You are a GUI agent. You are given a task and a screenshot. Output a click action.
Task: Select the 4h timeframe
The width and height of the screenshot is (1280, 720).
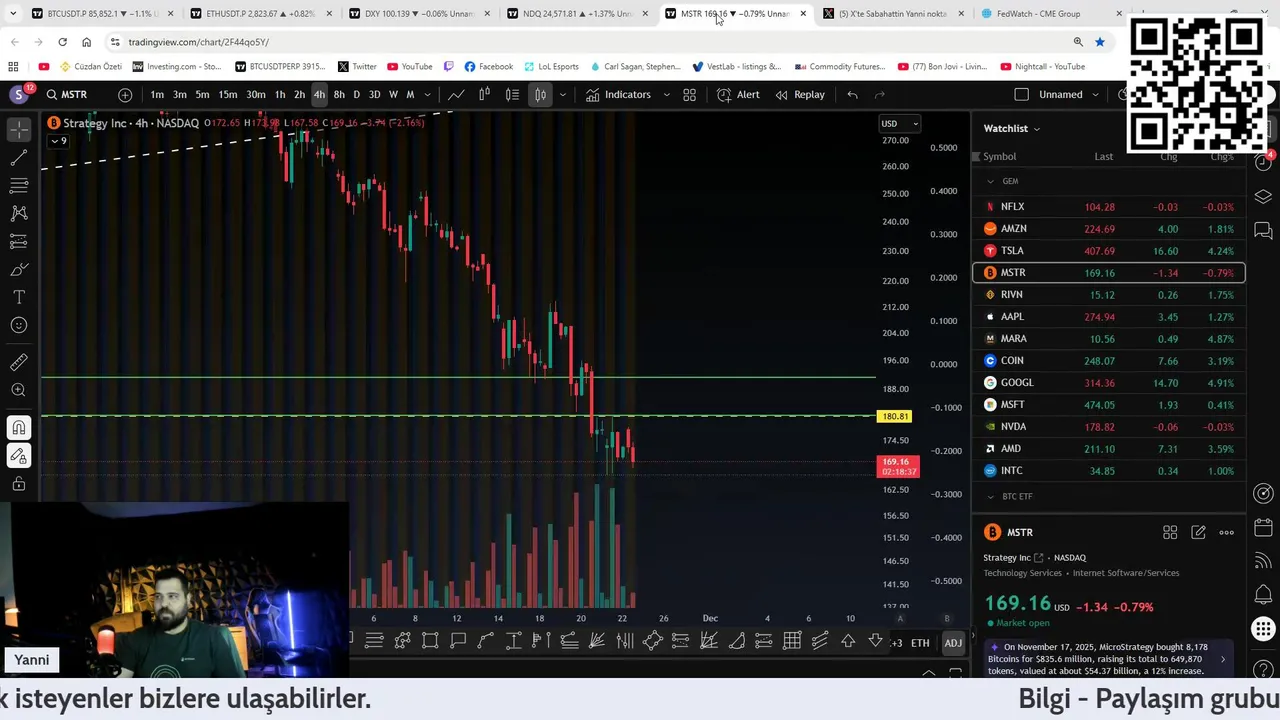319,95
